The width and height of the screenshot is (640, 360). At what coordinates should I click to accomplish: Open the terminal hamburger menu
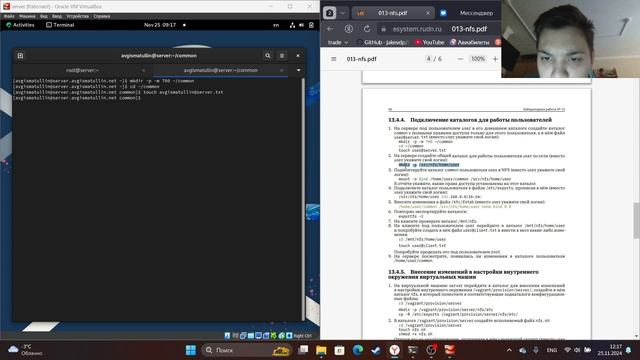coord(282,56)
